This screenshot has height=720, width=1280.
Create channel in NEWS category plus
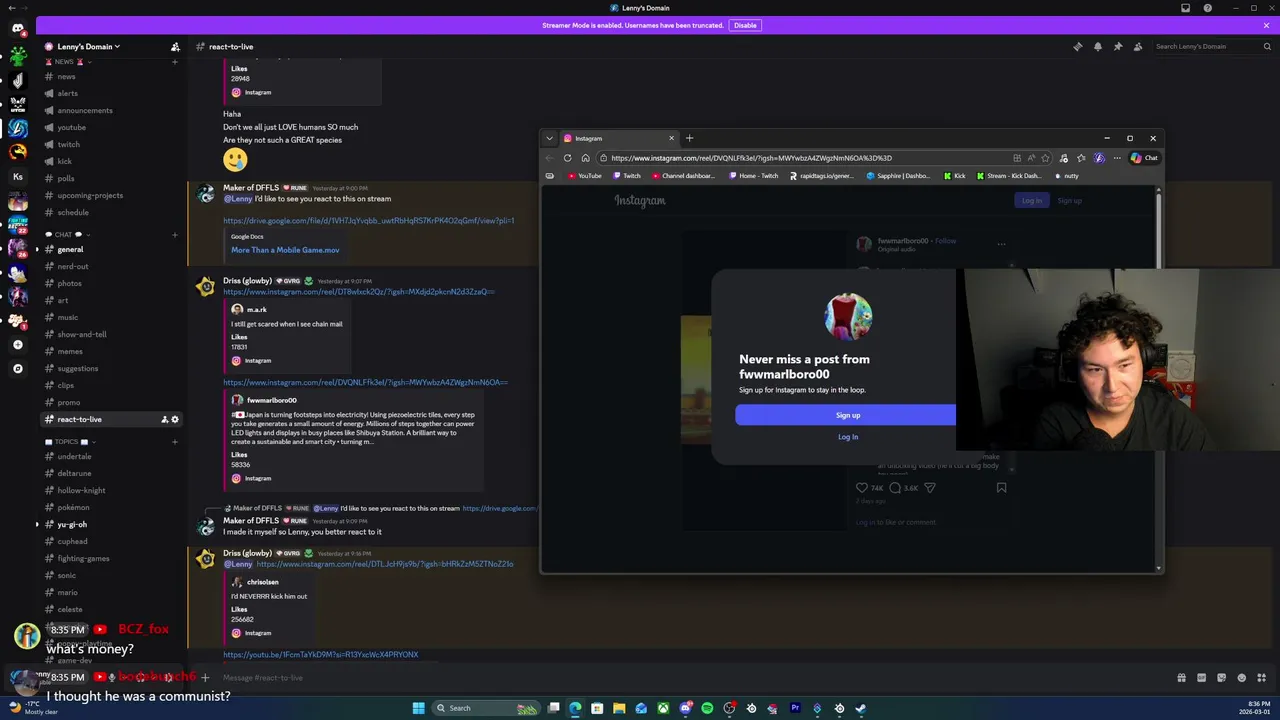(x=175, y=62)
